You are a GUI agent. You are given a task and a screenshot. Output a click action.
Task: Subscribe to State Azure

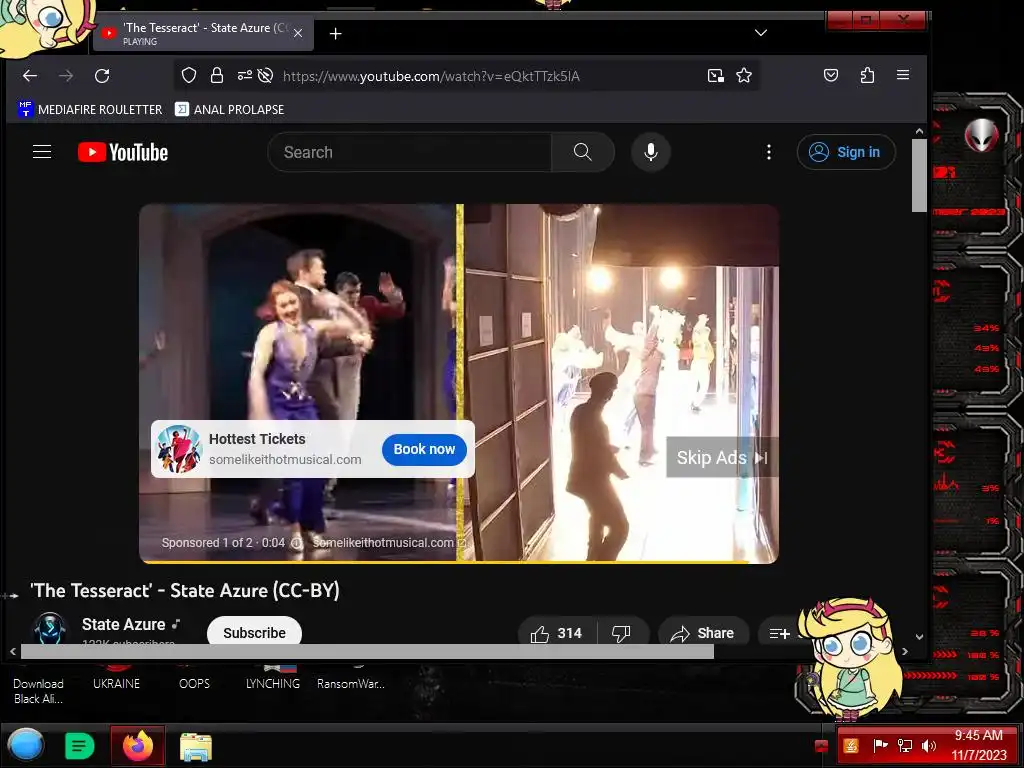coord(254,633)
